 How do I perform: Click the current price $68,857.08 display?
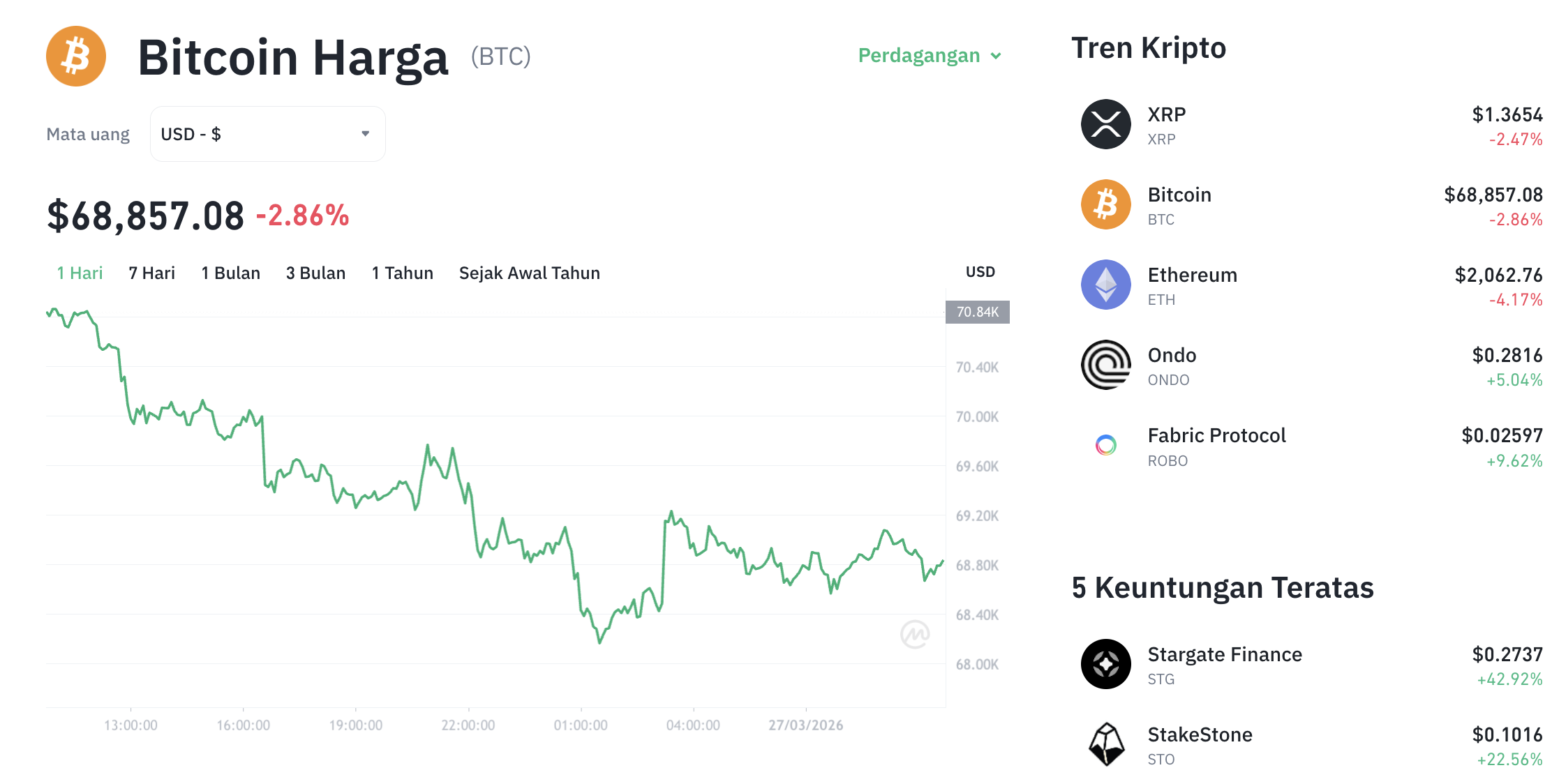pyautogui.click(x=145, y=214)
